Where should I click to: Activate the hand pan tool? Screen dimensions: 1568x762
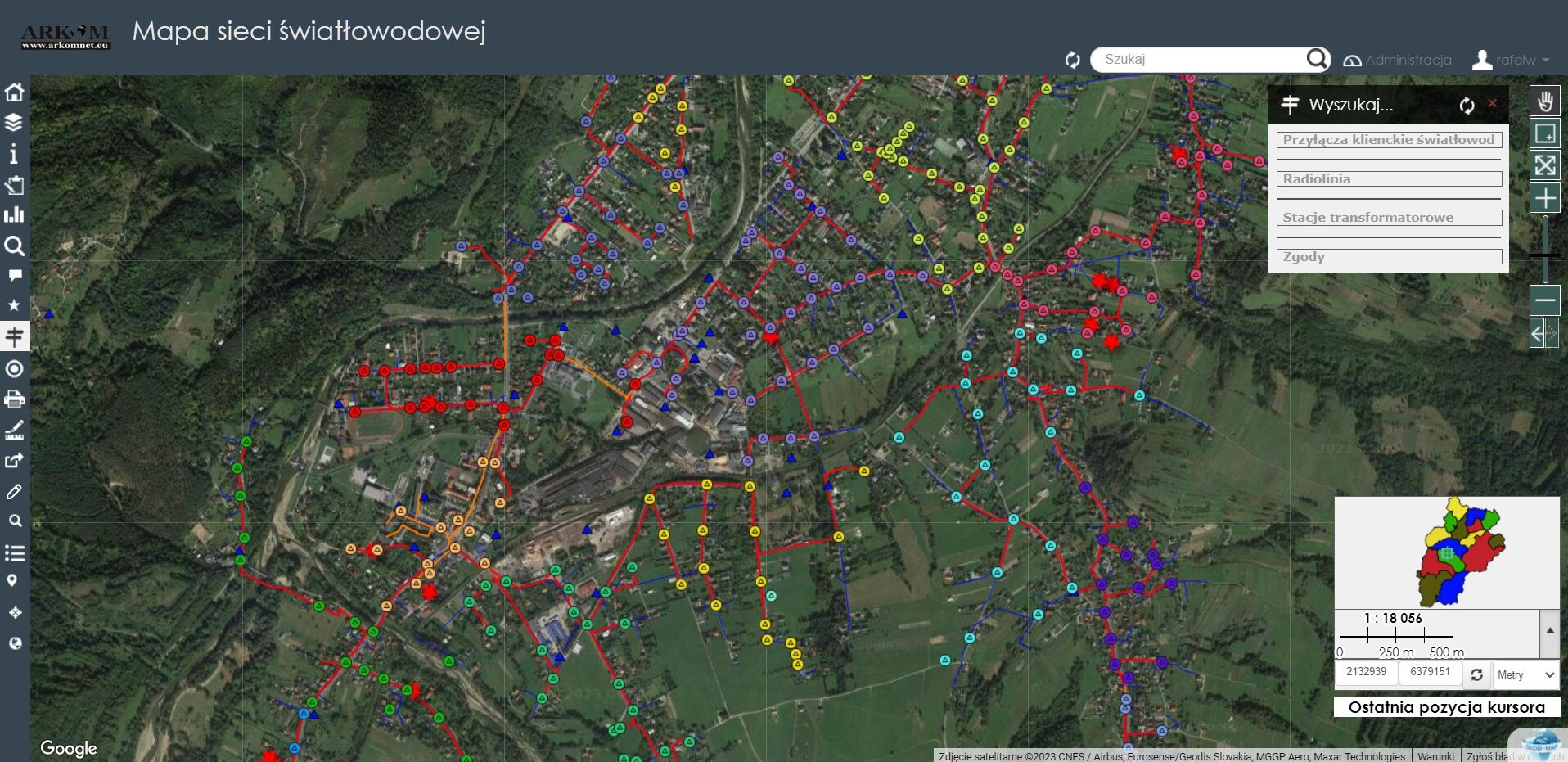tap(1544, 101)
